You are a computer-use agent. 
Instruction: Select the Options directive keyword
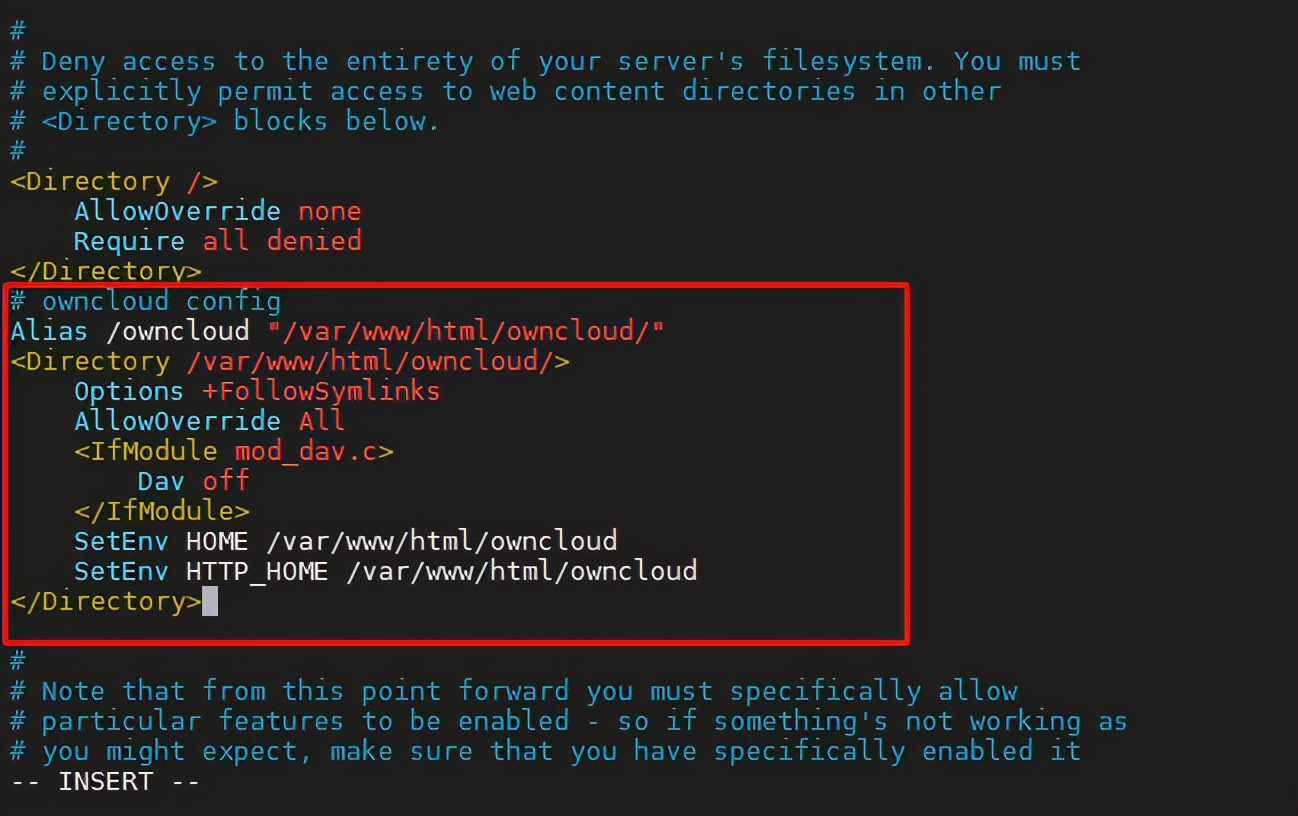pos(129,391)
